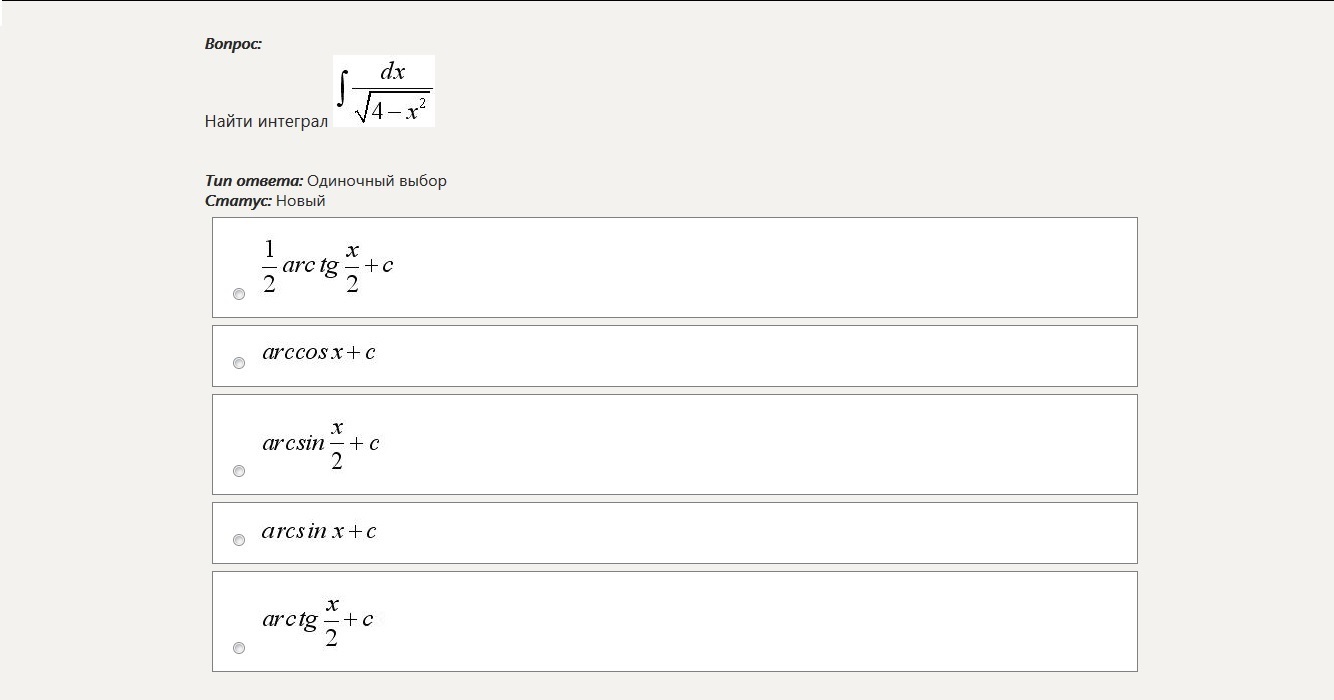Click the arctg x/2 + c formula without ½

pyautogui.click(x=318, y=620)
